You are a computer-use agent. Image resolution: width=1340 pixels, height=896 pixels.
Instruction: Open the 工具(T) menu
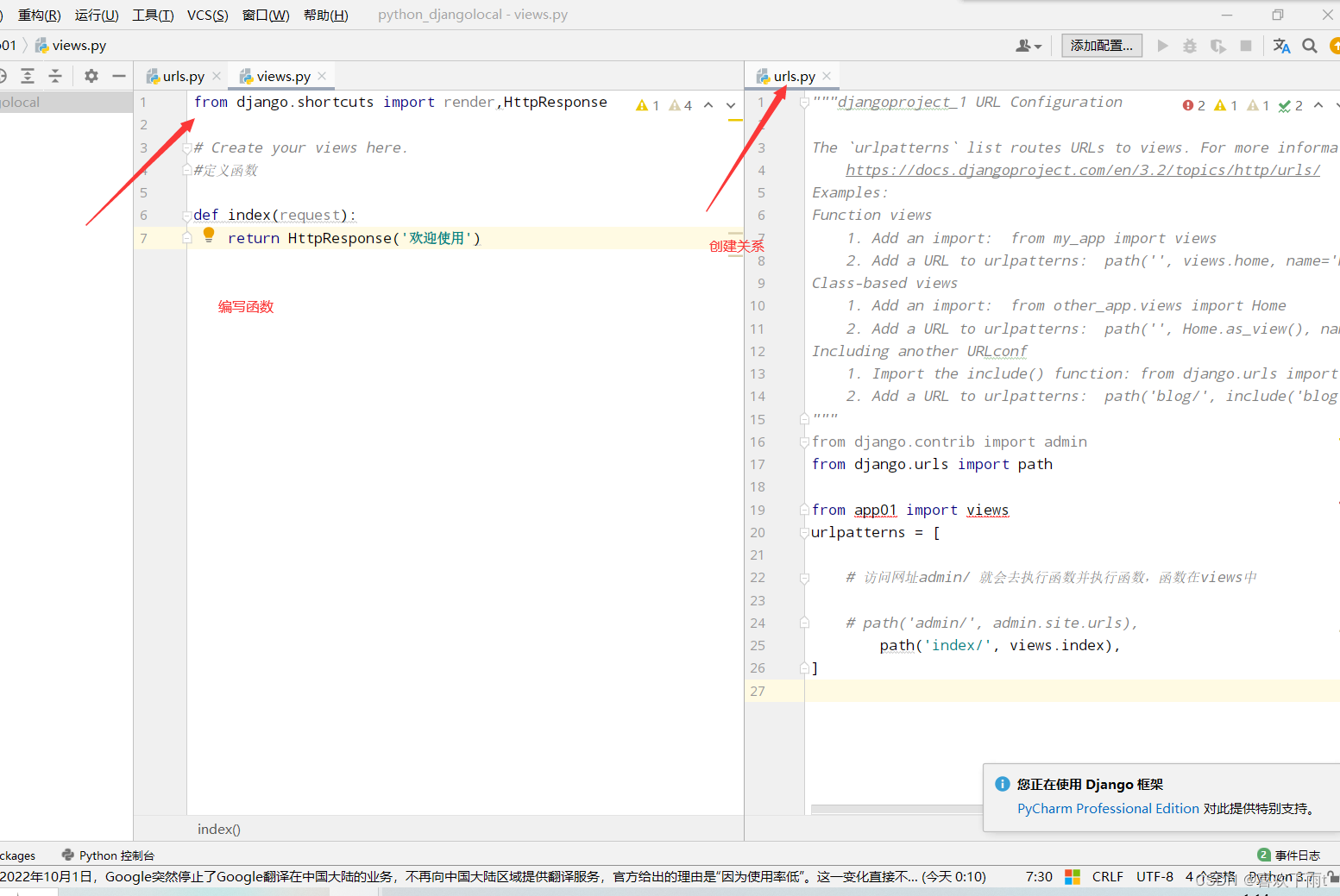(153, 15)
